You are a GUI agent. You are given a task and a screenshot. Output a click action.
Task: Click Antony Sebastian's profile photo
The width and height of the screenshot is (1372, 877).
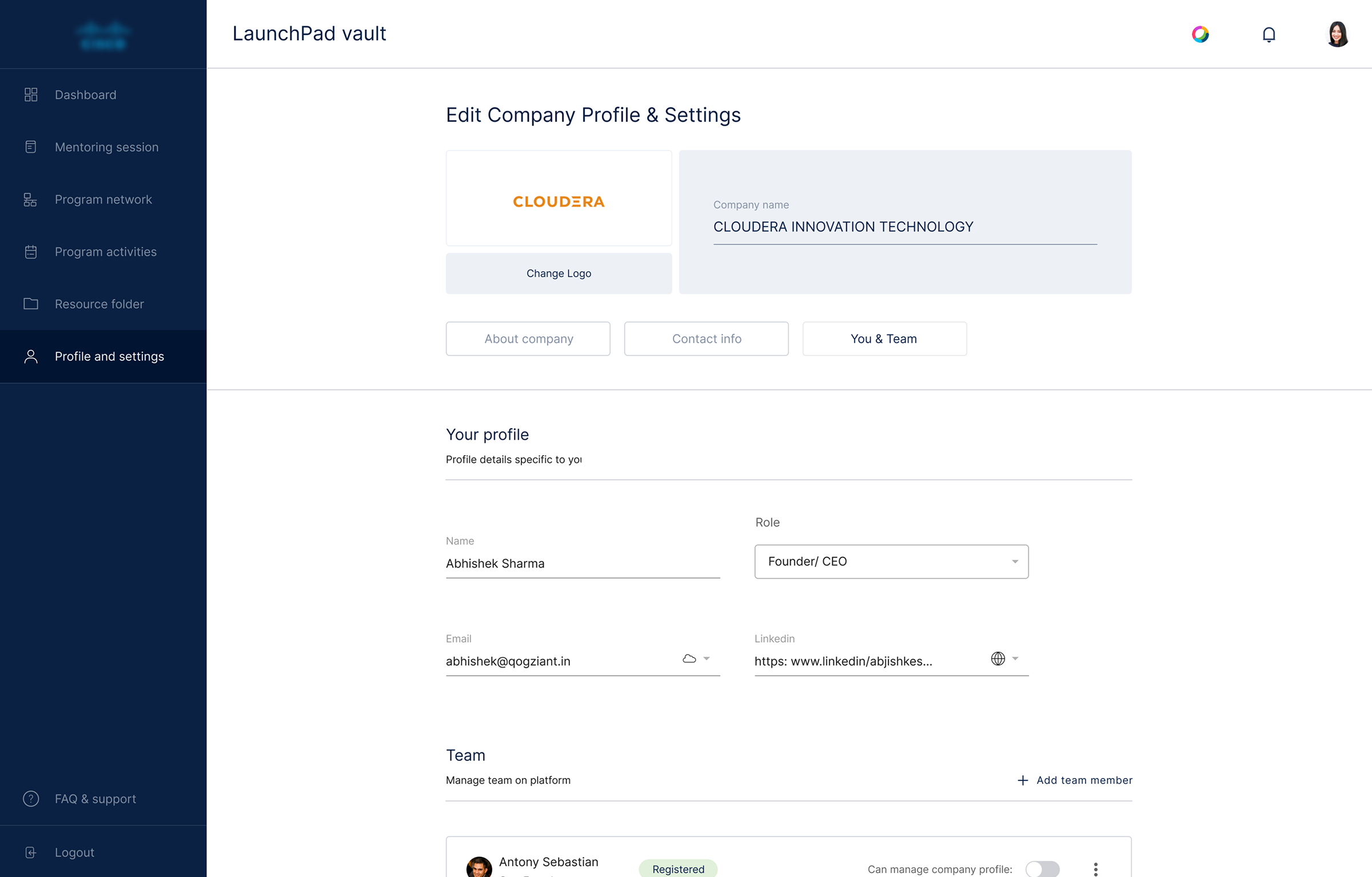pos(479,867)
